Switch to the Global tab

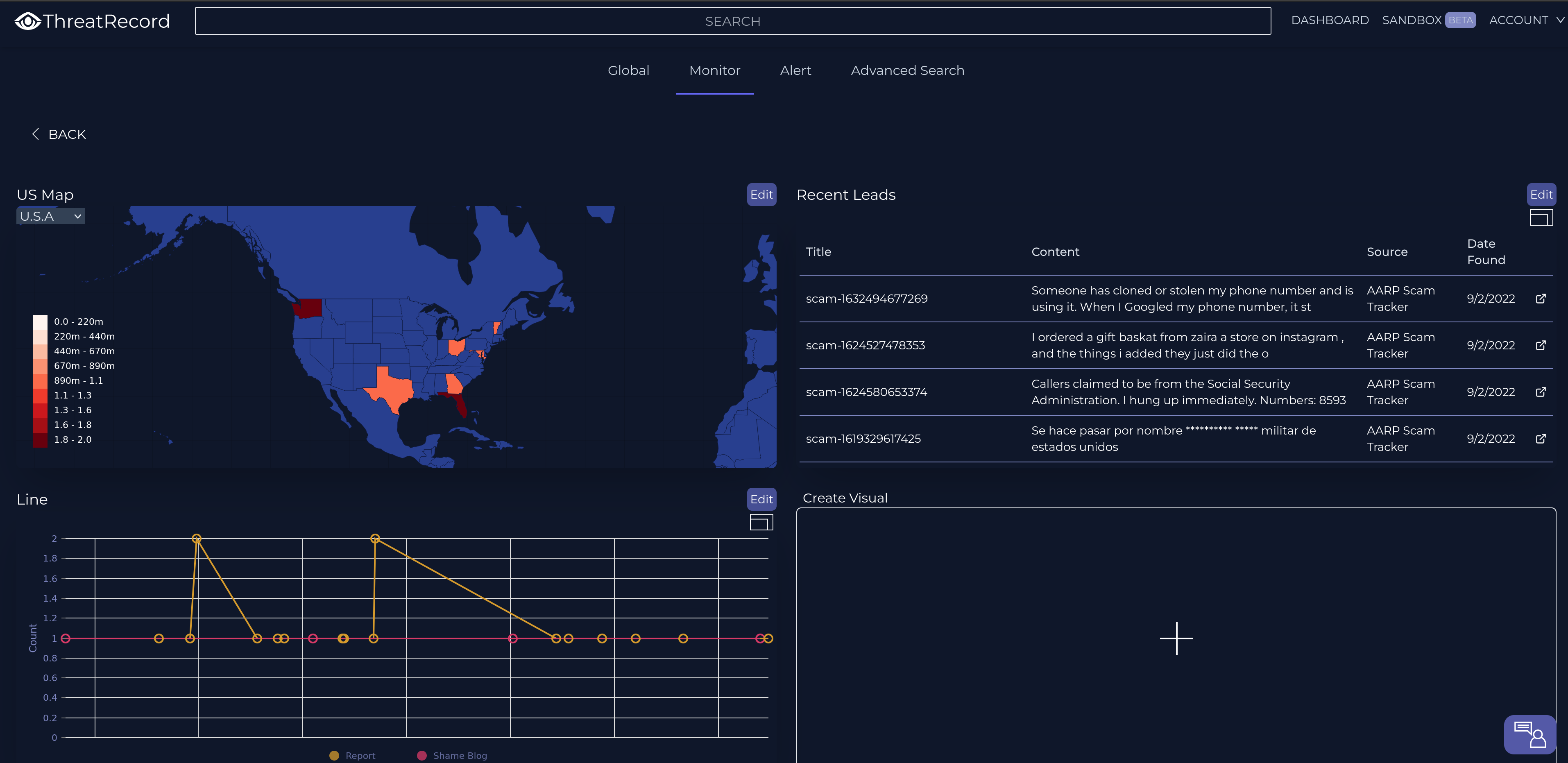[628, 70]
